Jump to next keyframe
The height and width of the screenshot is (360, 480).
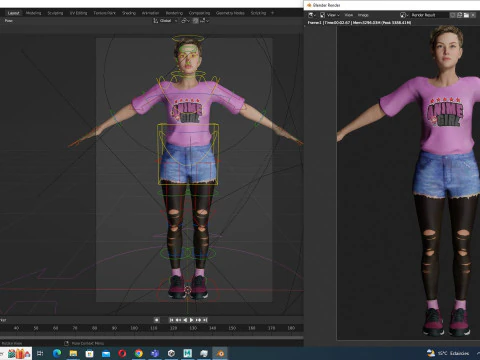198,320
